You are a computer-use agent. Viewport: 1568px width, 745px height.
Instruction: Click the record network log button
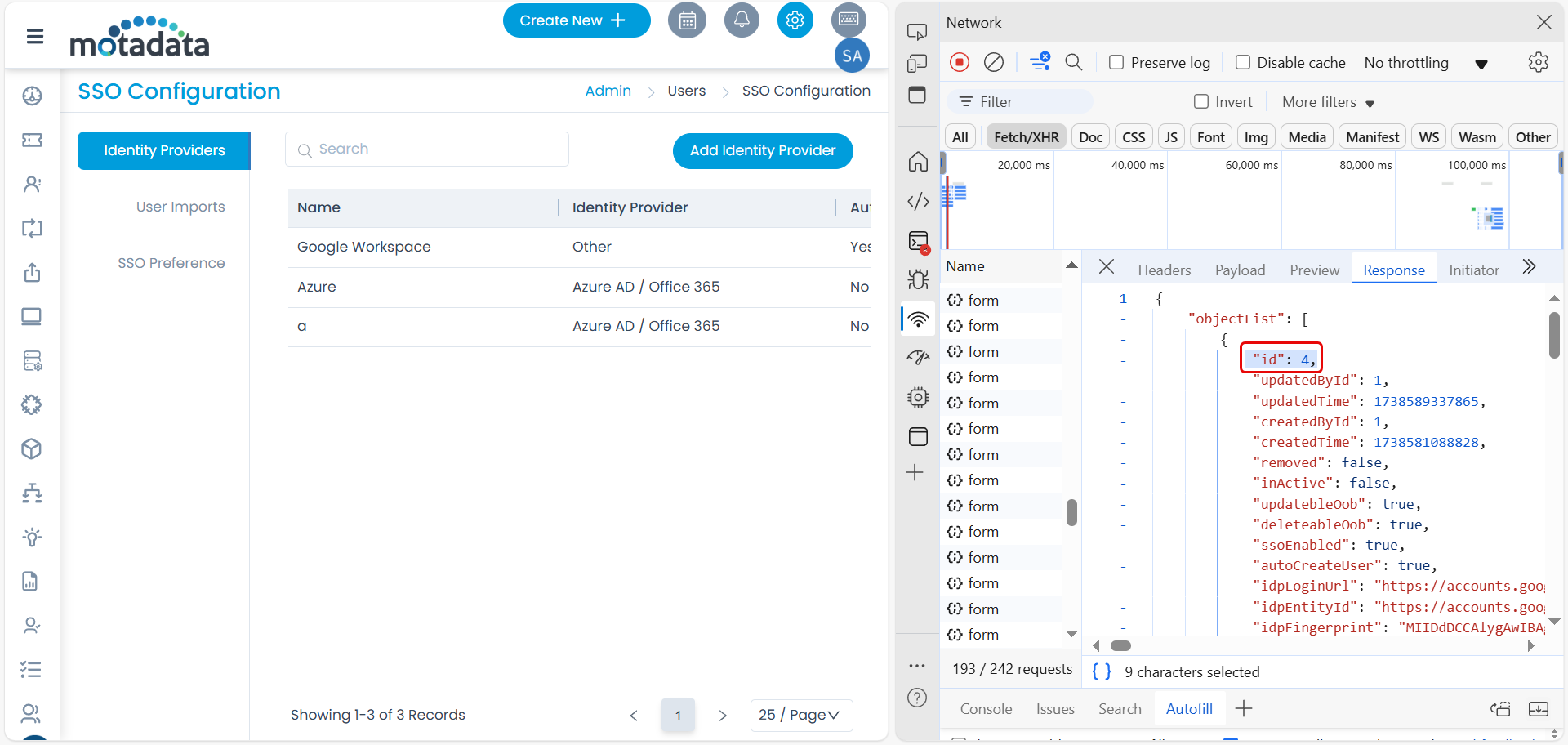(x=960, y=63)
